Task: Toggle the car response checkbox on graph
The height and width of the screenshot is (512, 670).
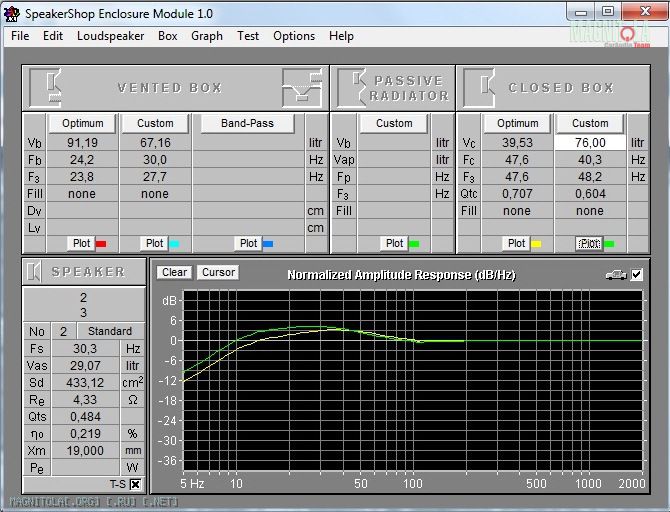Action: click(637, 274)
